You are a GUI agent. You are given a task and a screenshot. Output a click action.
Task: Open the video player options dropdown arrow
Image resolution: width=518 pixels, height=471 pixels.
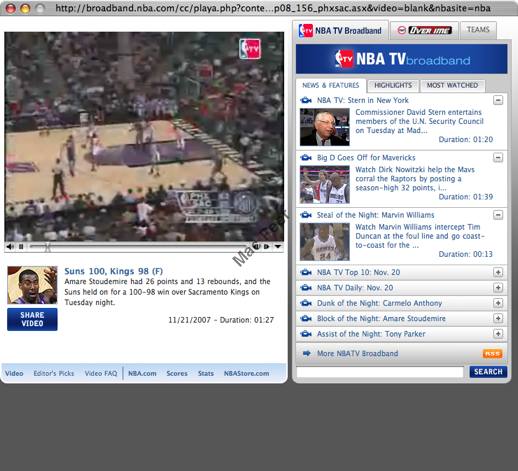click(278, 247)
